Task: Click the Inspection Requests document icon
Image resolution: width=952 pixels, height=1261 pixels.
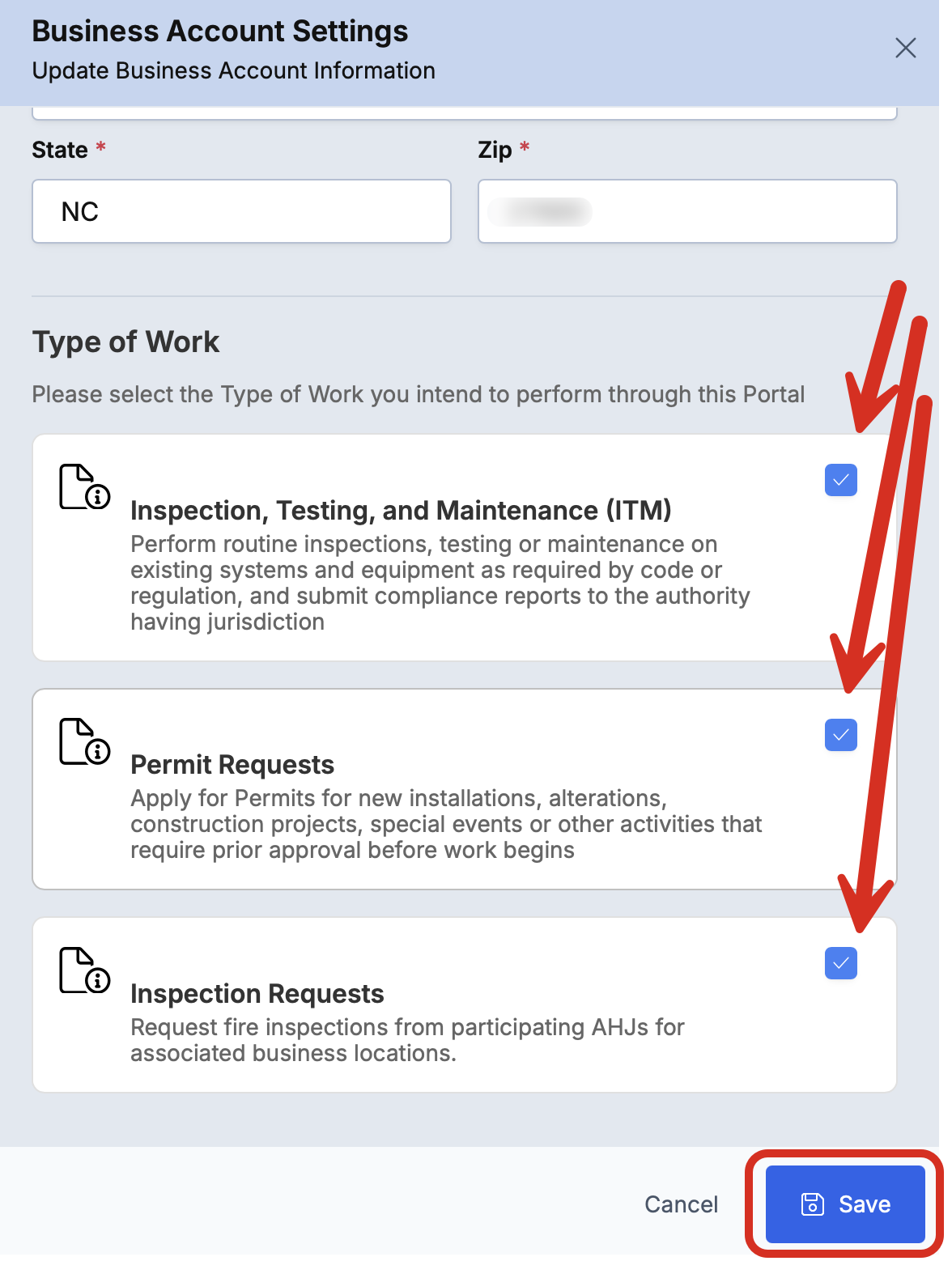Action: coord(85,970)
